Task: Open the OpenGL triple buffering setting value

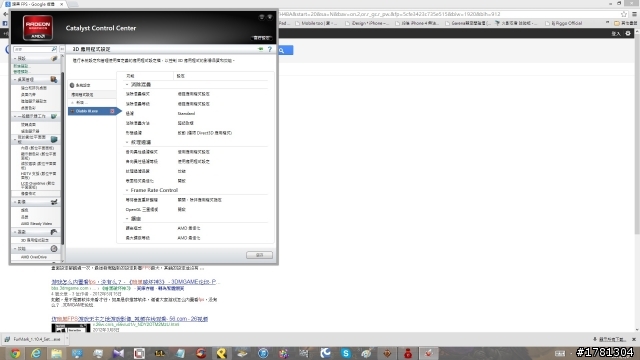Action: coord(182,209)
